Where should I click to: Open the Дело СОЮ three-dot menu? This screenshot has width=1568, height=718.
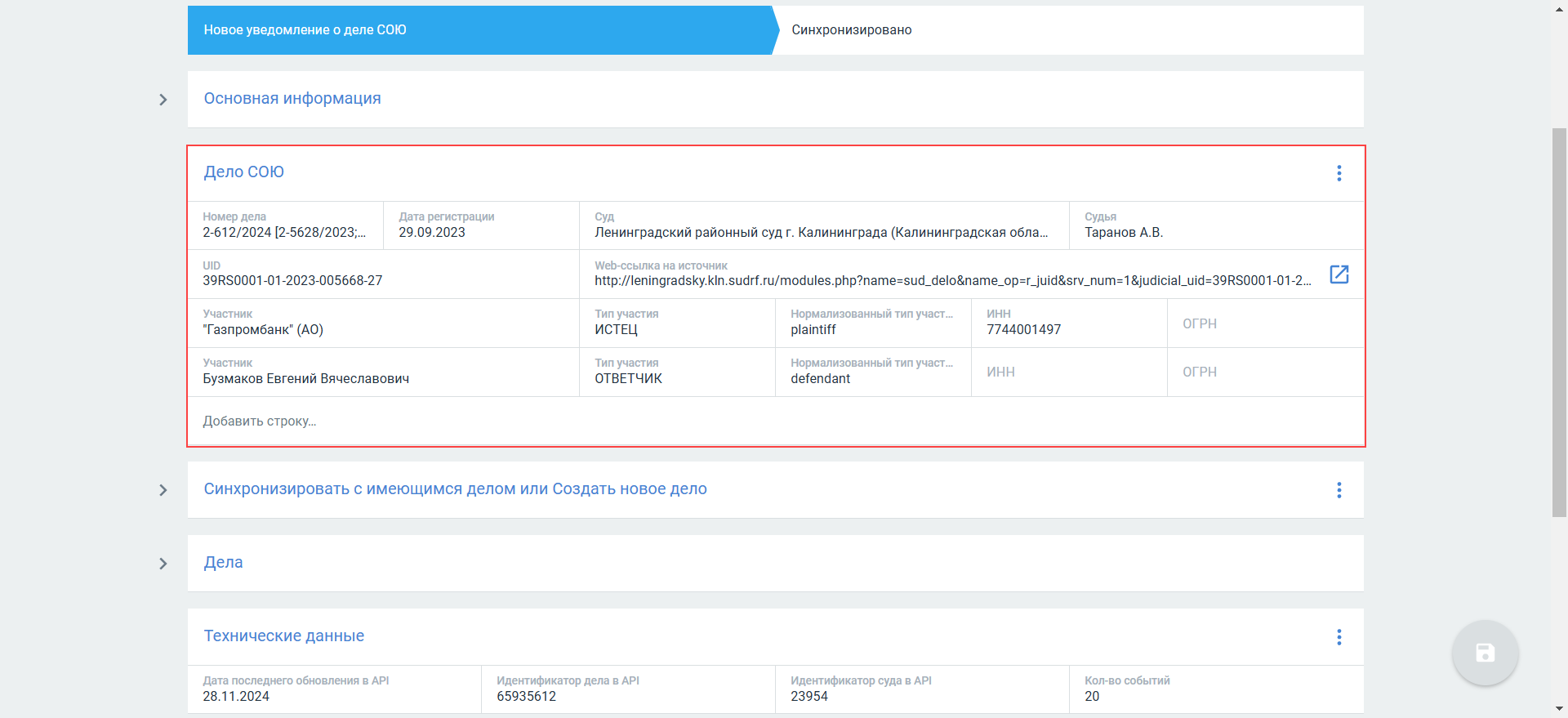point(1339,173)
